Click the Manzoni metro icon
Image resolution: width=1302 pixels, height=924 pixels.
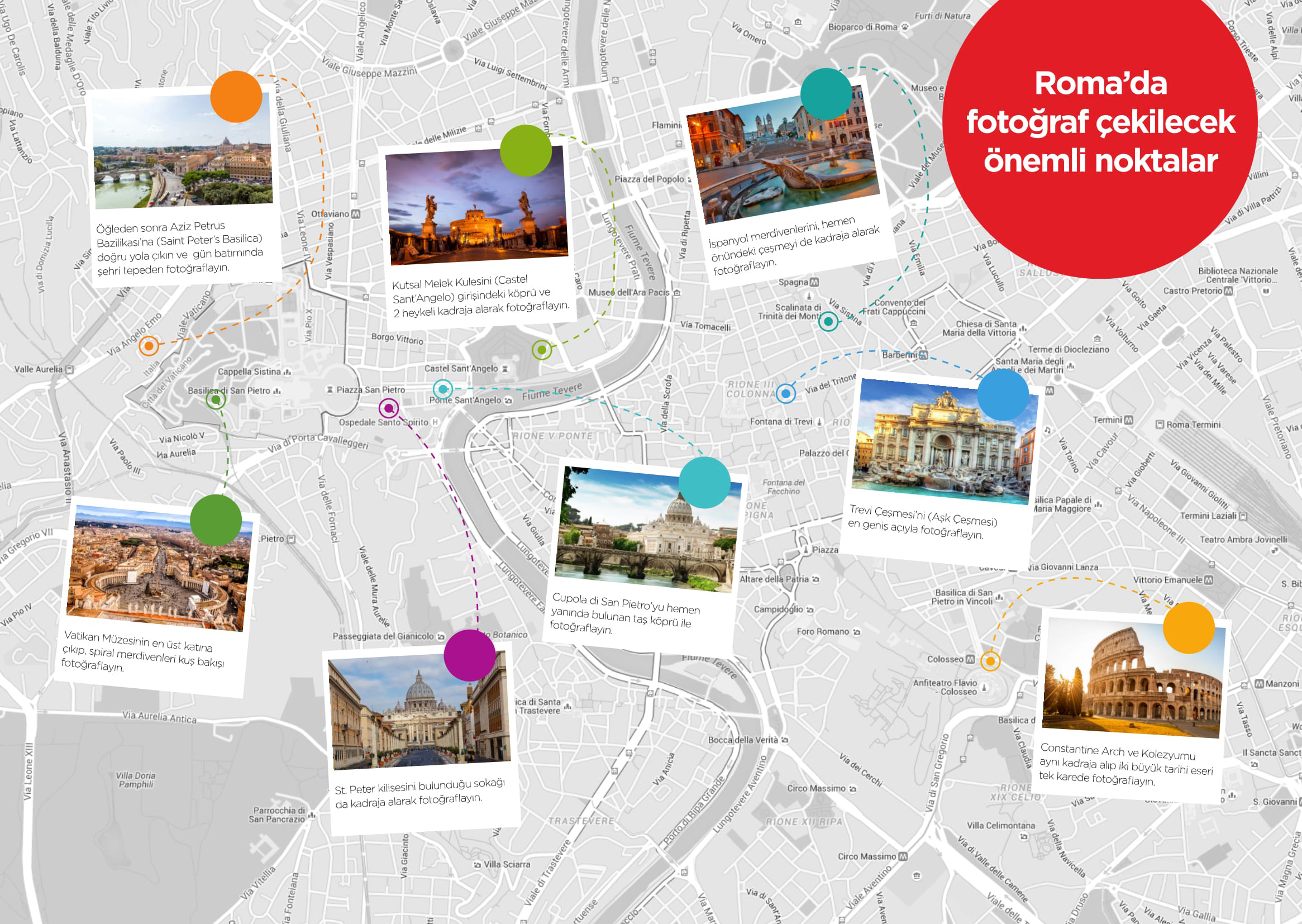[1260, 683]
